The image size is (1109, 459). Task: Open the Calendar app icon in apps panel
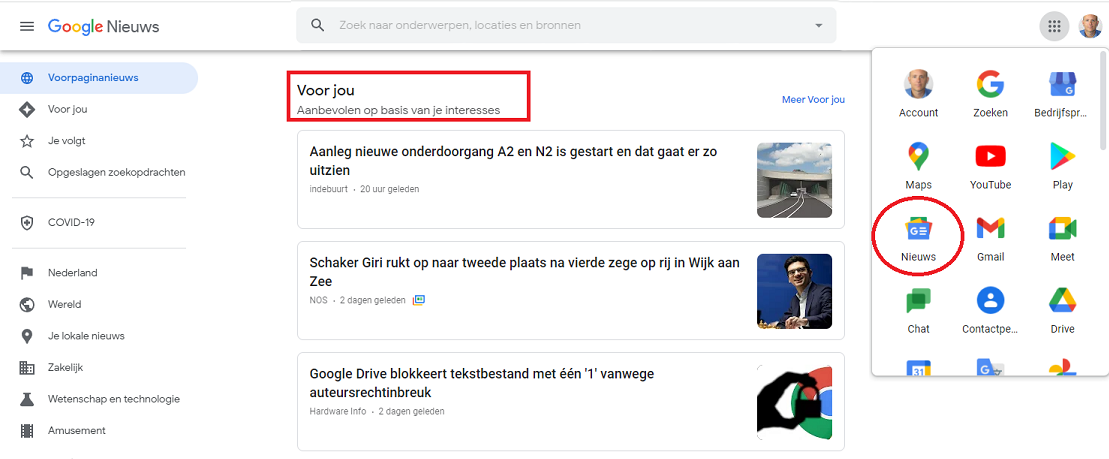pyautogui.click(x=918, y=367)
